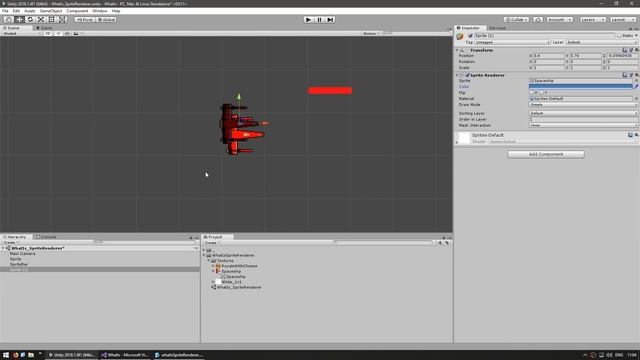Open the sprite object picker circle
Screen dimensions: 640x360
[636, 81]
